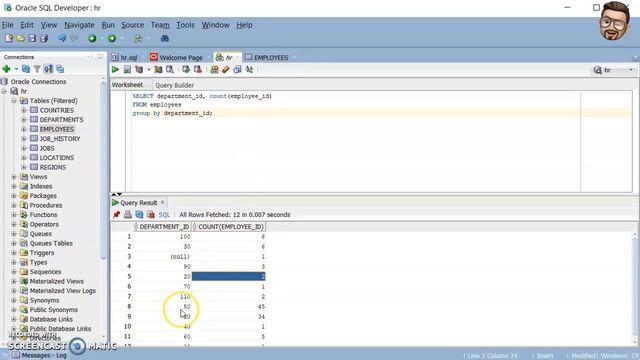Select the Worksheet tab

coord(127,85)
